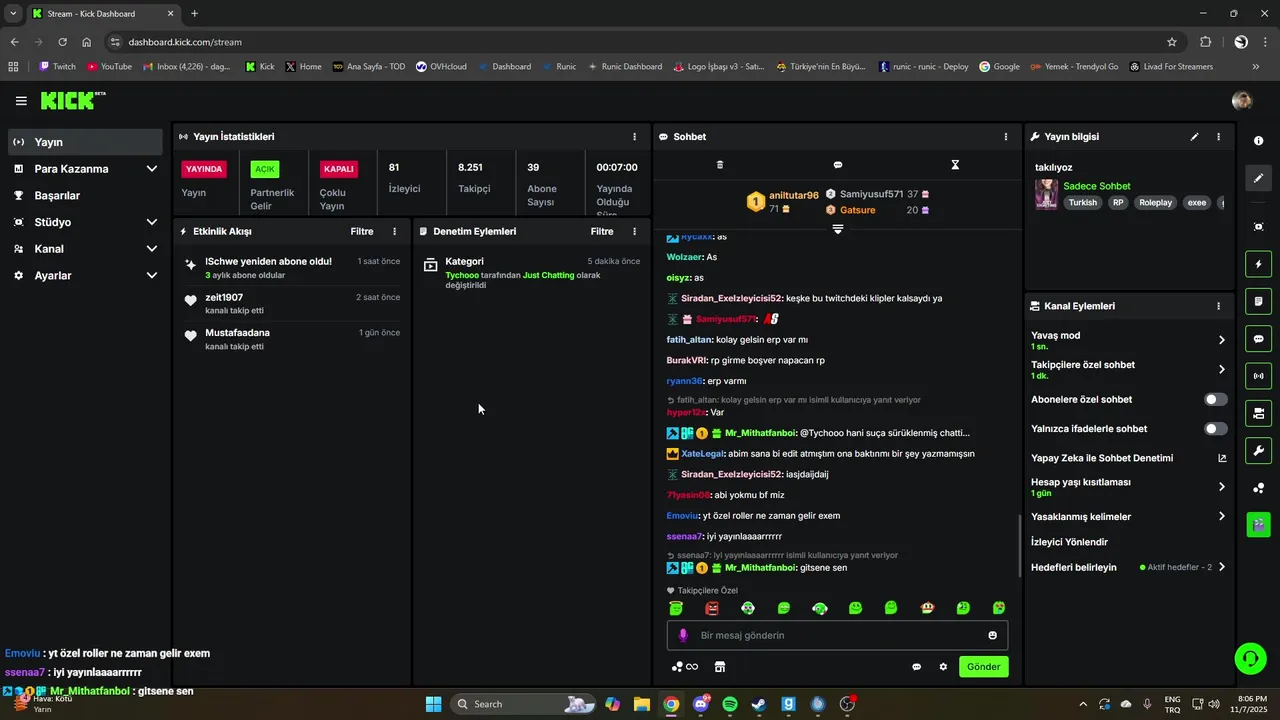
Task: Click İzleyici Yönlendir
Action: [1069, 542]
